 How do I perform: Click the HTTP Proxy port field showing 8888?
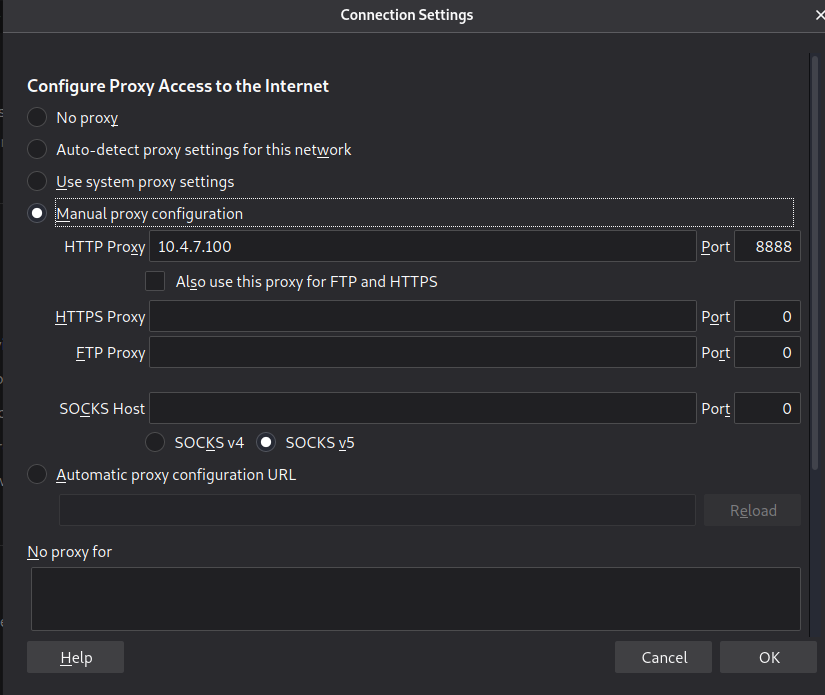coord(767,247)
